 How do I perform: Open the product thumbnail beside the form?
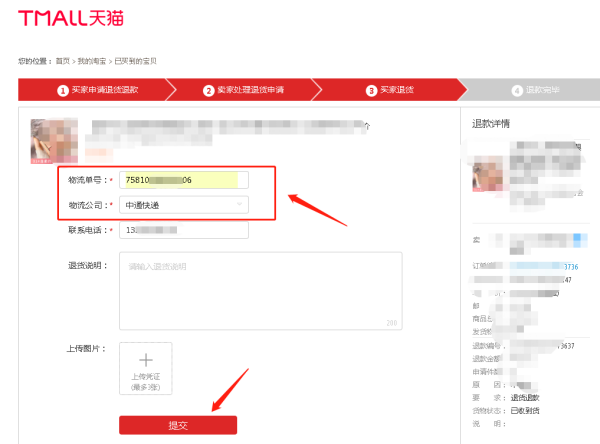pos(50,141)
